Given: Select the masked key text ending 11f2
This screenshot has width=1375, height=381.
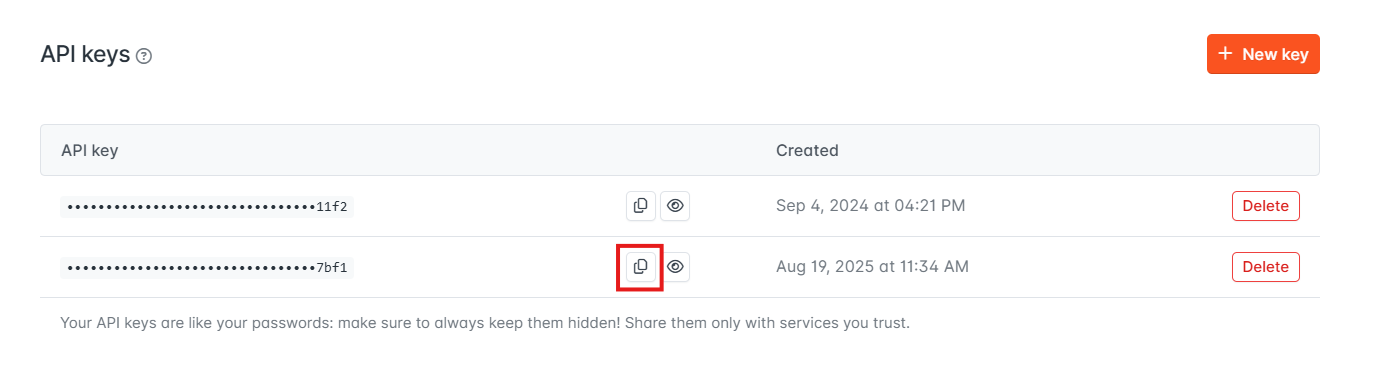Looking at the screenshot, I should (x=207, y=207).
